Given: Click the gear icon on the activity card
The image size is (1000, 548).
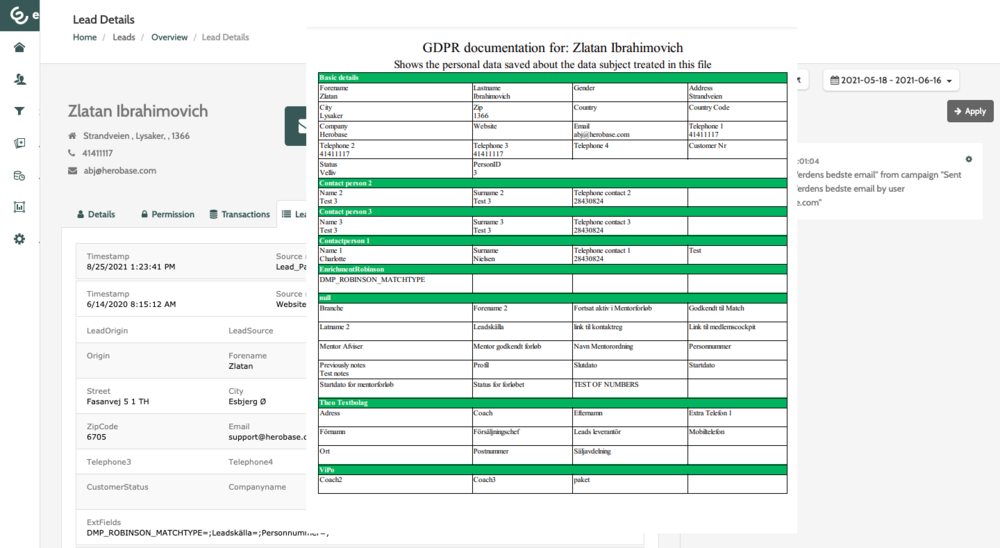Looking at the screenshot, I should tap(968, 159).
